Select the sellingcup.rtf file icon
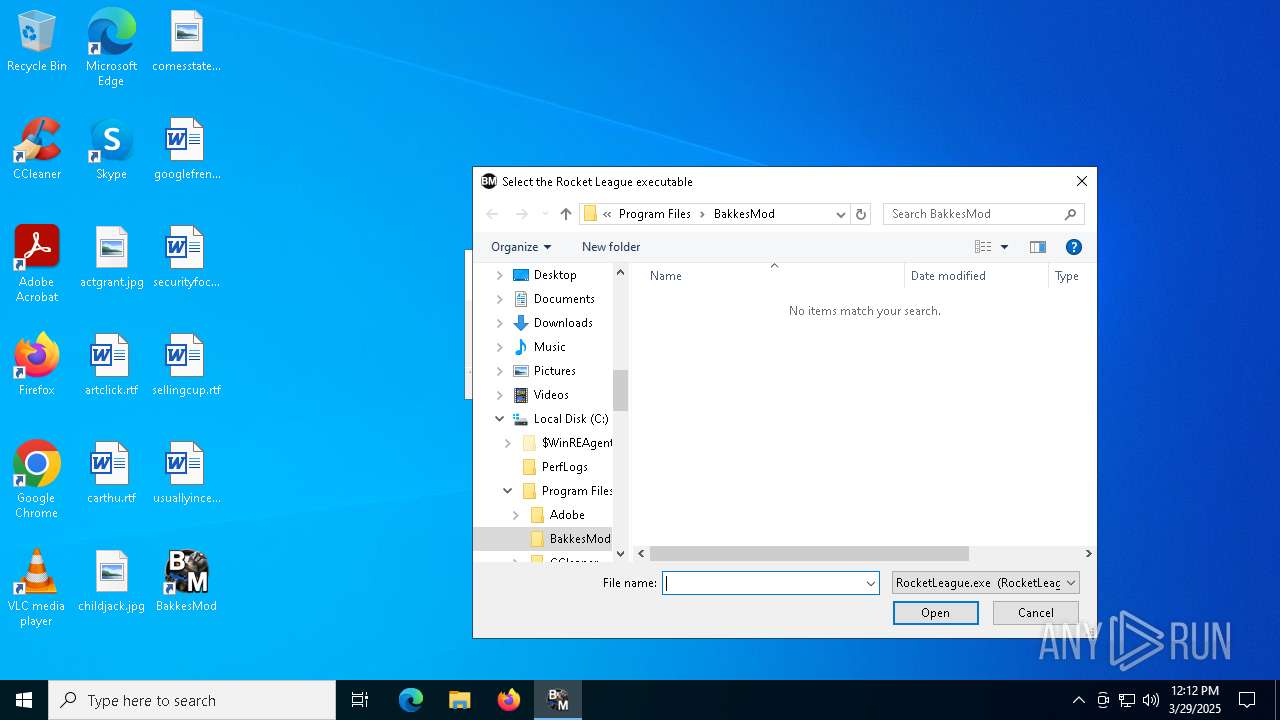The width and height of the screenshot is (1280, 720). 186,366
